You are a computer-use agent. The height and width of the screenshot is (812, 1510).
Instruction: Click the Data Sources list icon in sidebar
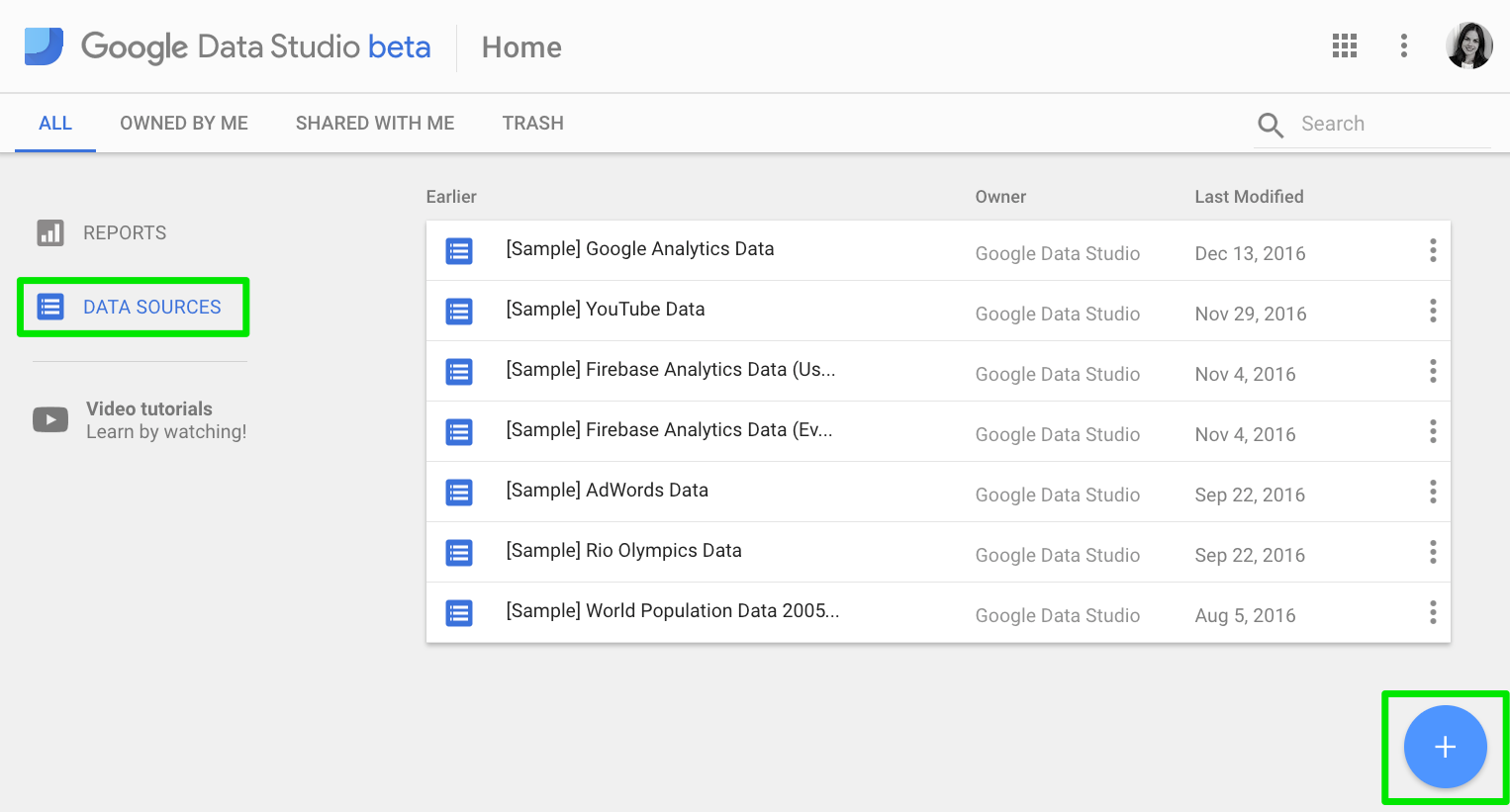point(50,307)
